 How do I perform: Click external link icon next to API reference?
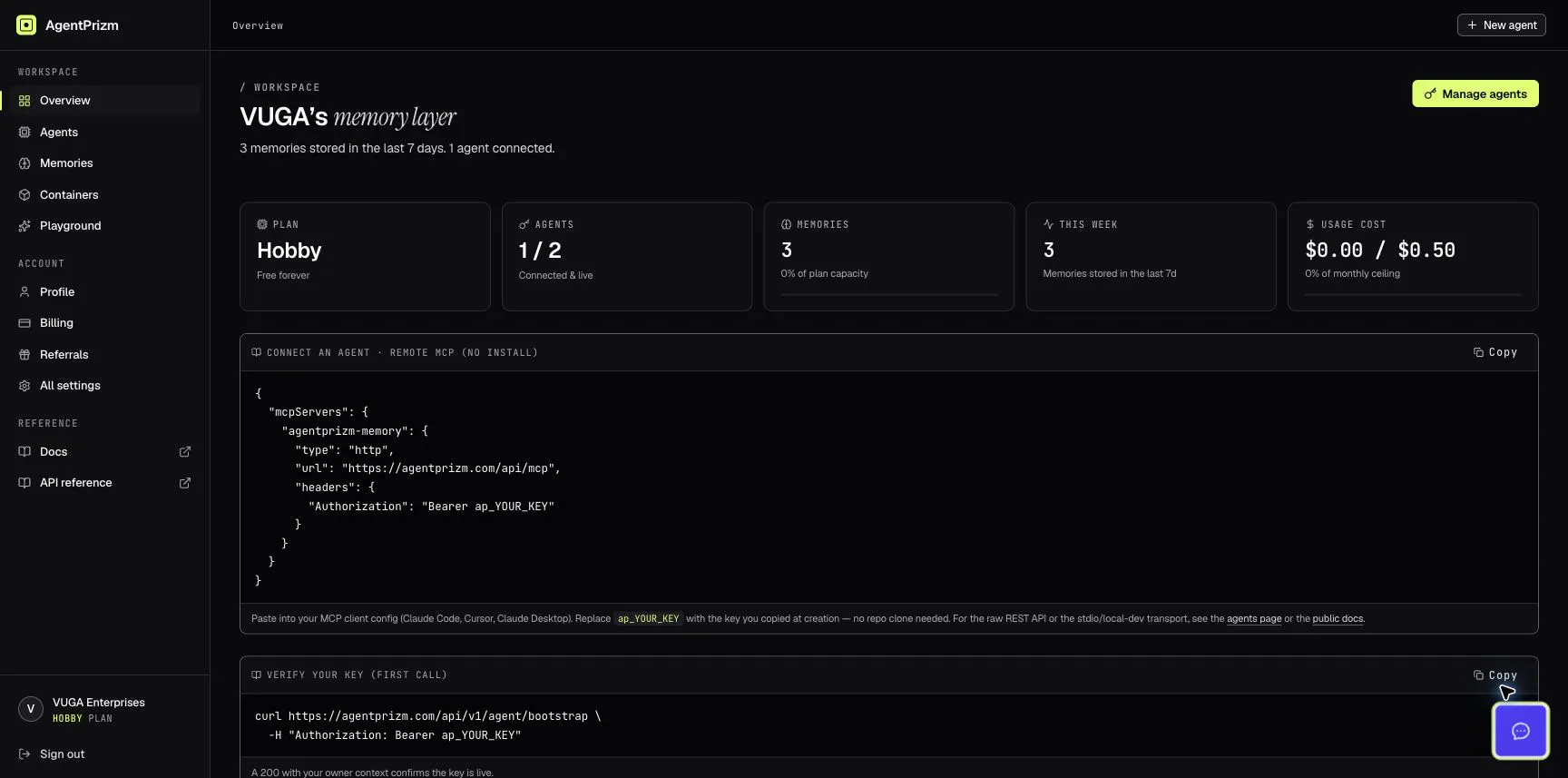pyautogui.click(x=185, y=483)
